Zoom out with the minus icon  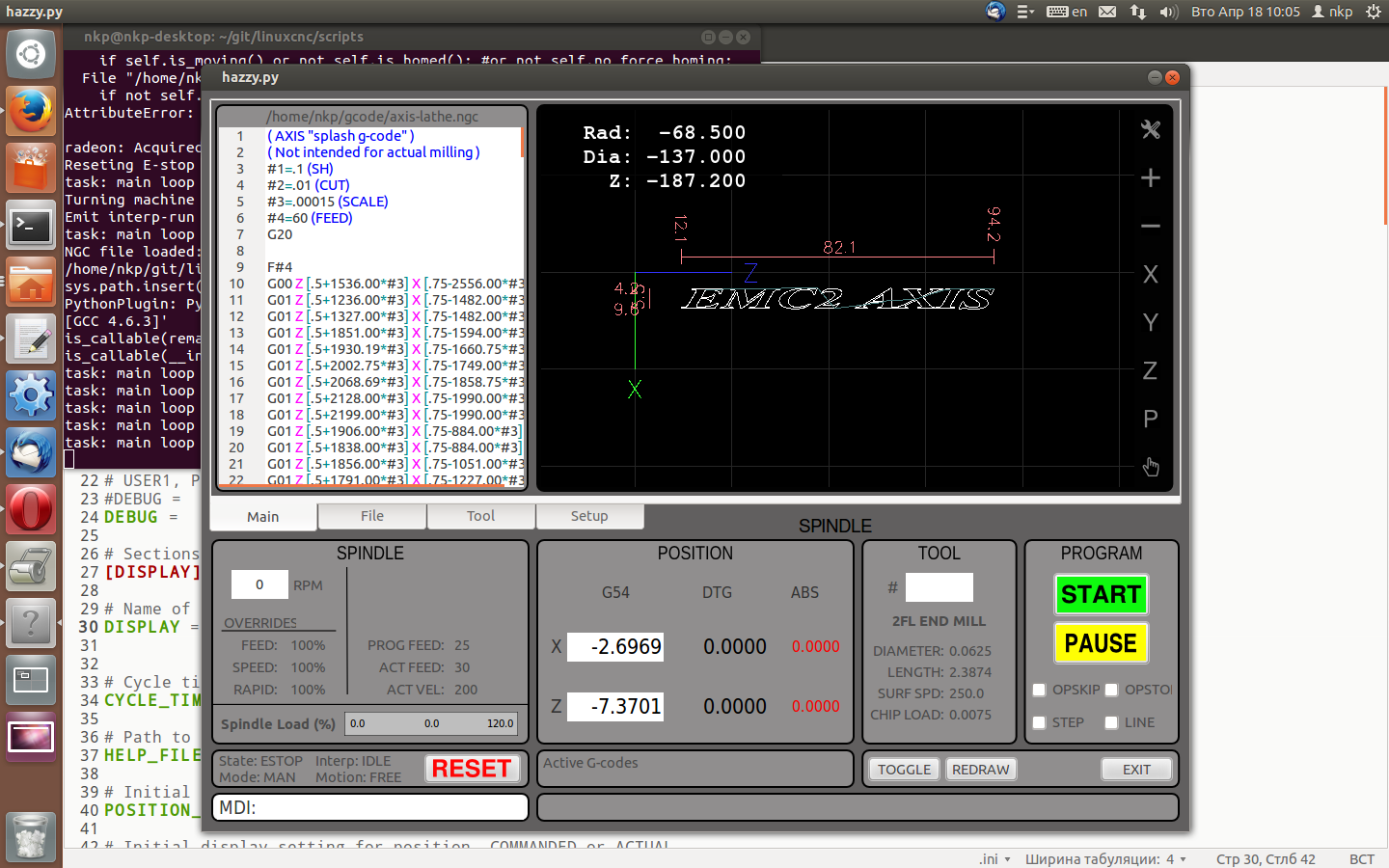1150,226
